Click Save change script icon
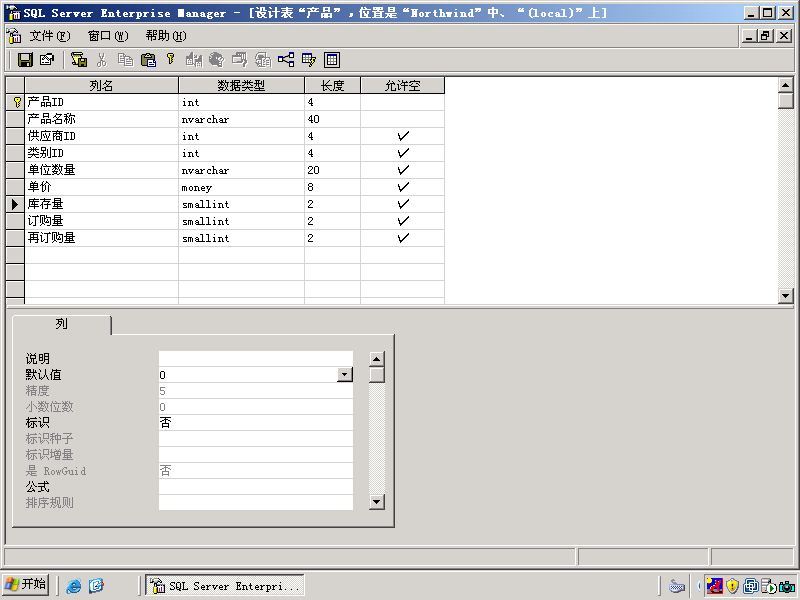The width and height of the screenshot is (800, 600). pos(79,60)
